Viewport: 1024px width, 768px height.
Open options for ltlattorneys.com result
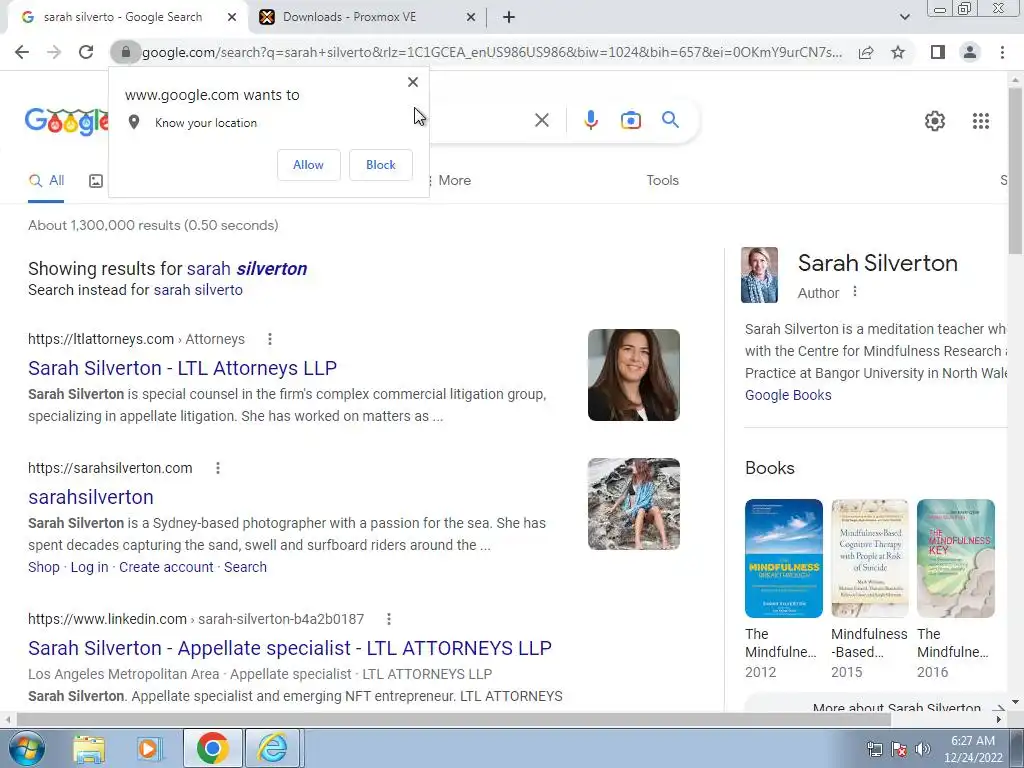[270, 339]
